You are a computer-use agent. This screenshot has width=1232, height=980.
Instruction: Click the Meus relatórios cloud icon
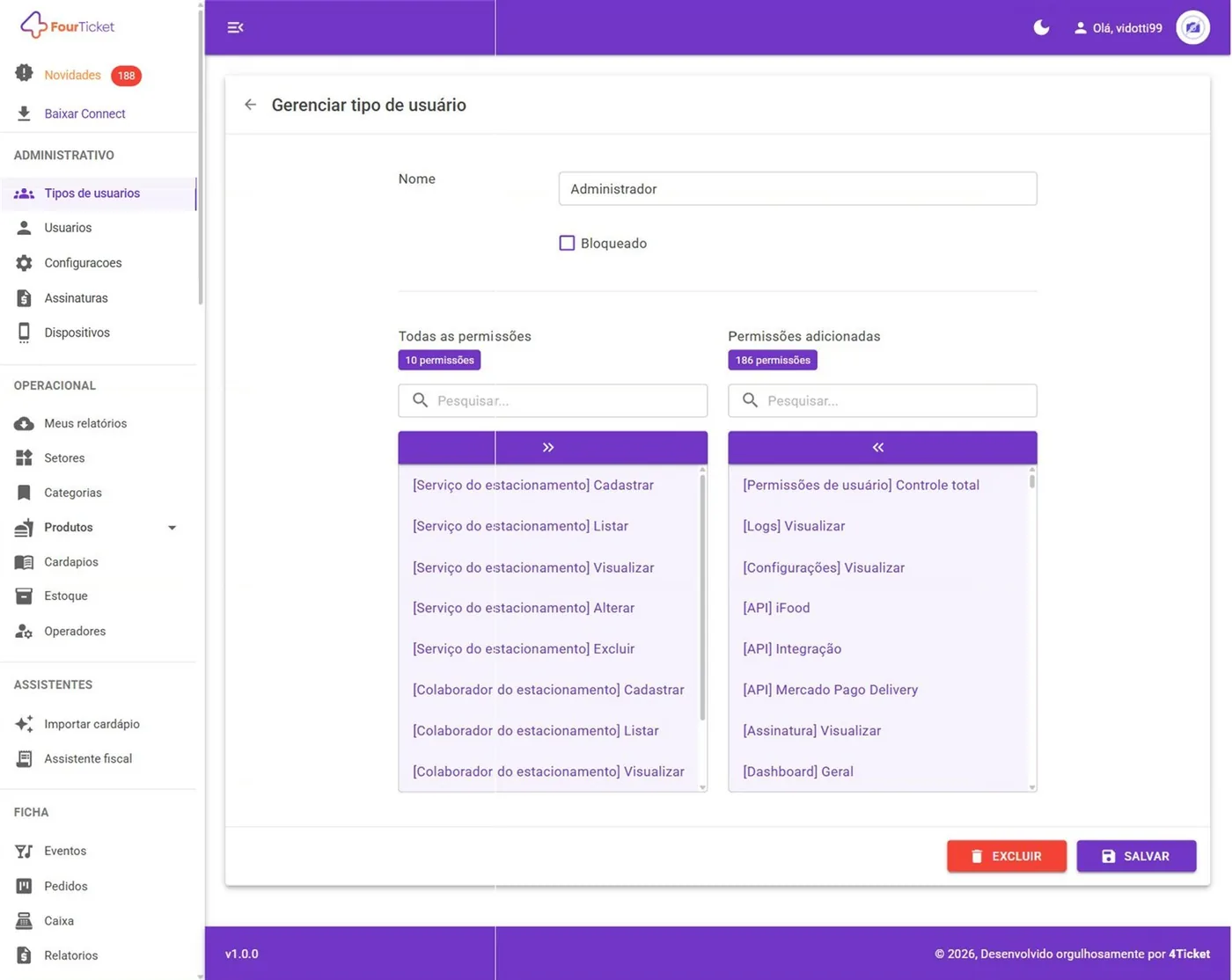pyautogui.click(x=24, y=423)
